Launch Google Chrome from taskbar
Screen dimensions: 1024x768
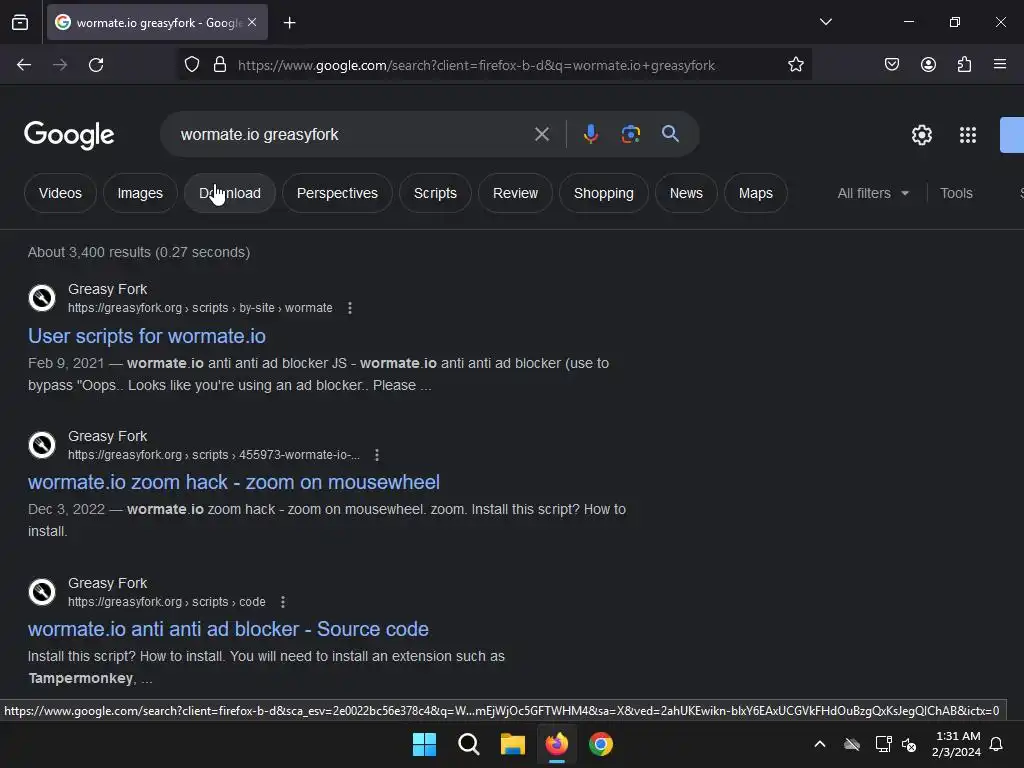(x=601, y=744)
